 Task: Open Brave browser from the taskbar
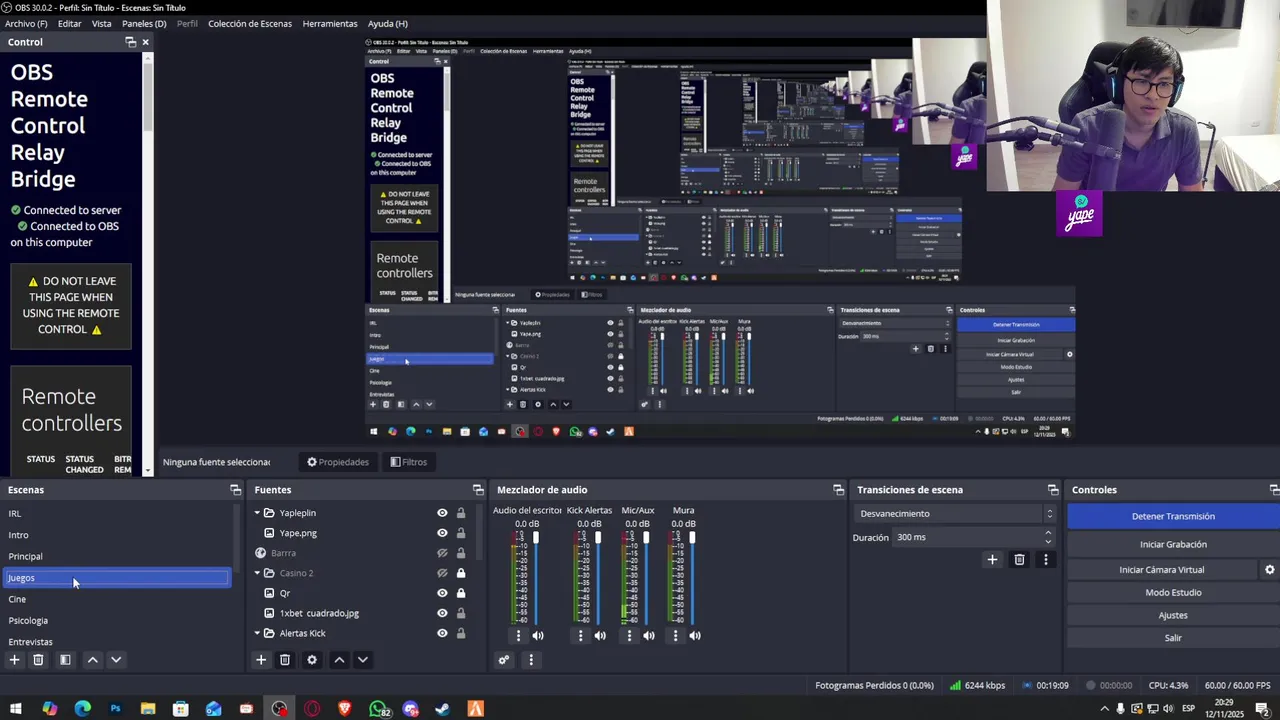point(345,709)
